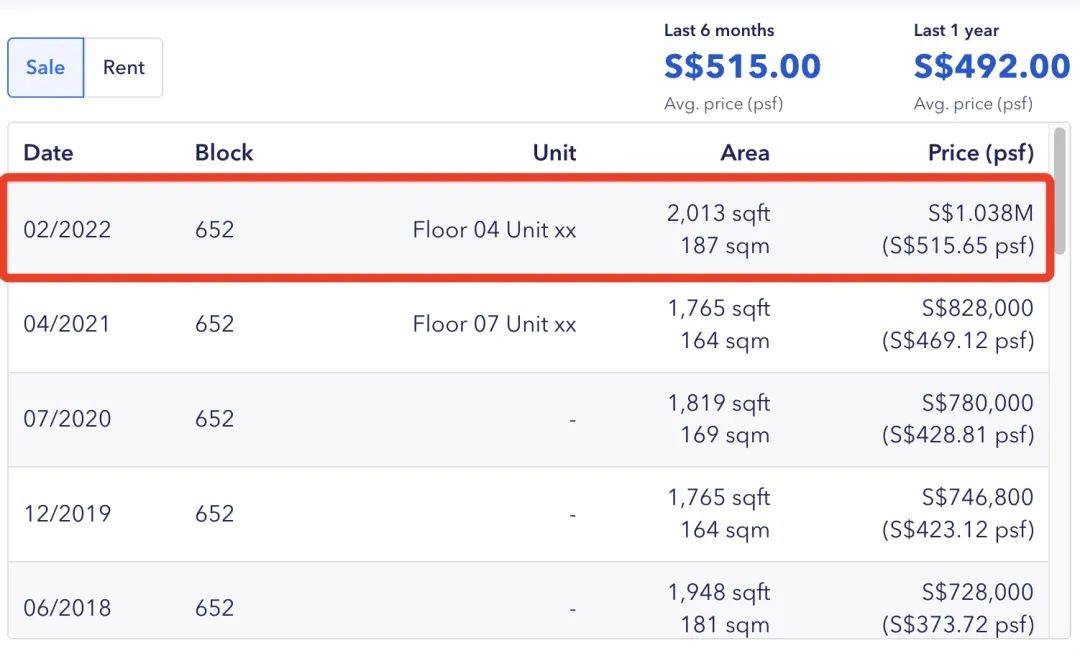The height and width of the screenshot is (656, 1080).
Task: Select the Floor 04 Unit xx cell
Action: click(x=494, y=230)
